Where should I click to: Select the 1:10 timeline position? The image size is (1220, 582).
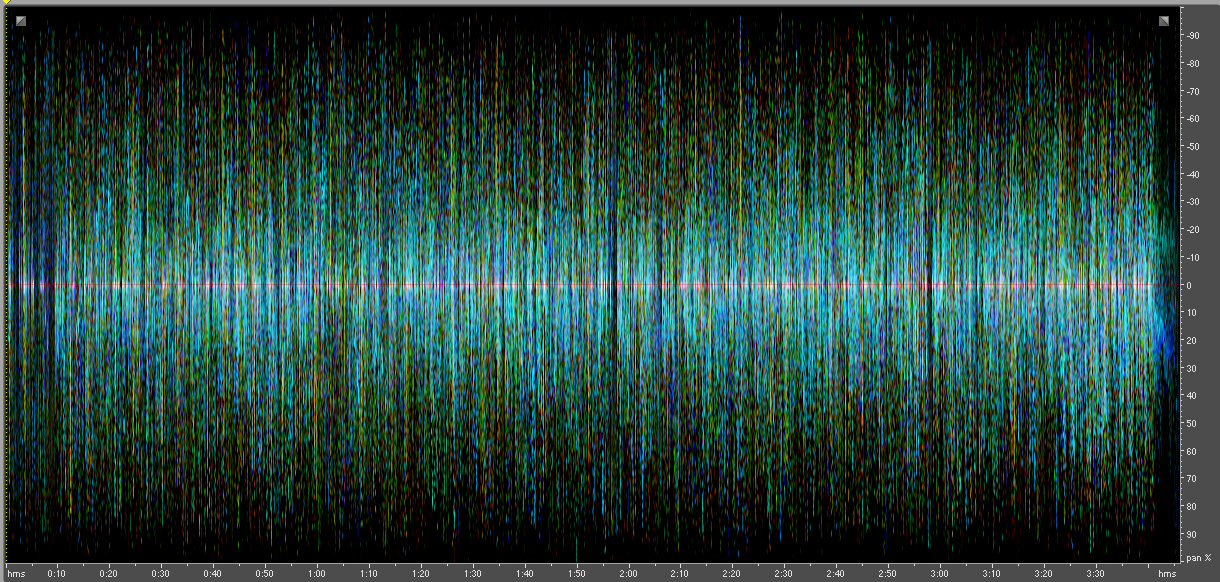click(368, 574)
